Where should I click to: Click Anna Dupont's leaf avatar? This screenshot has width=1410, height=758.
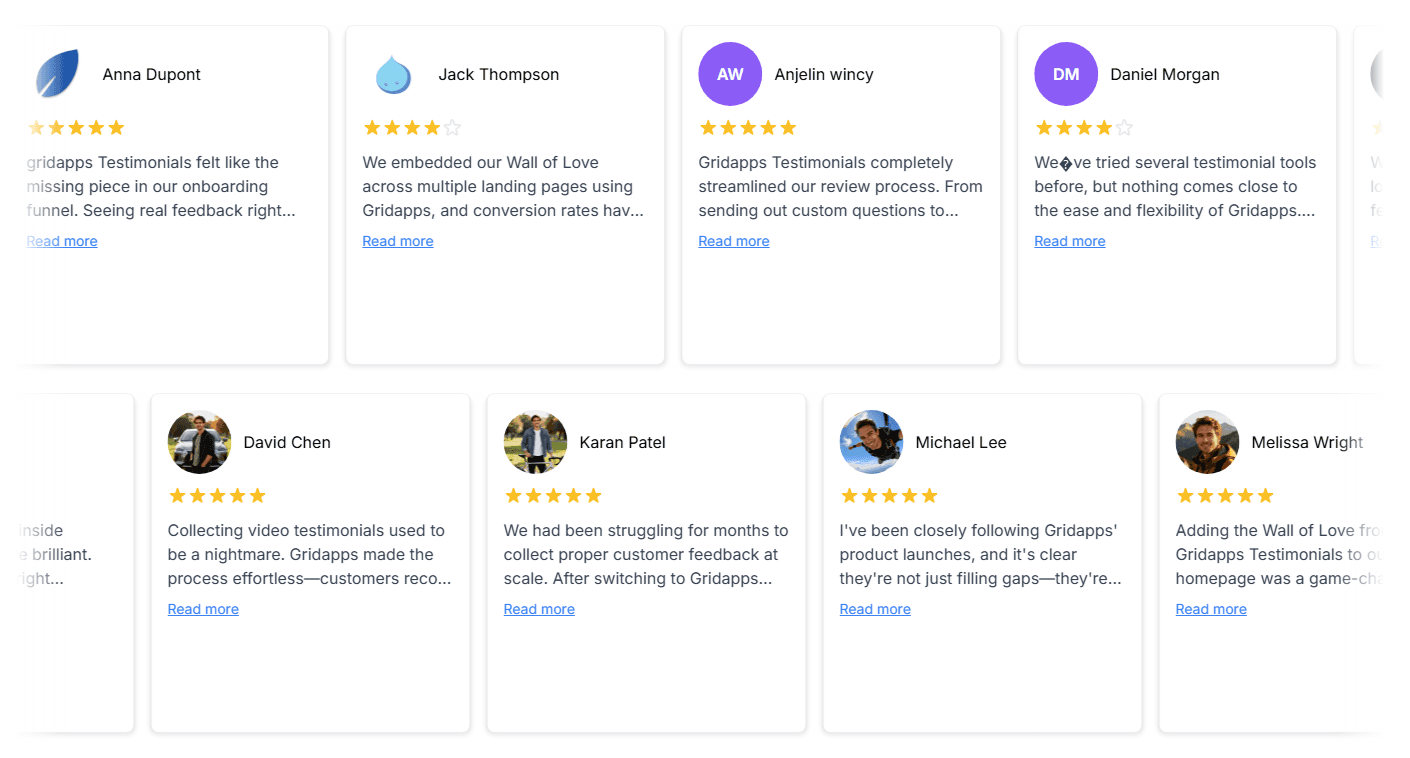pyautogui.click(x=57, y=72)
